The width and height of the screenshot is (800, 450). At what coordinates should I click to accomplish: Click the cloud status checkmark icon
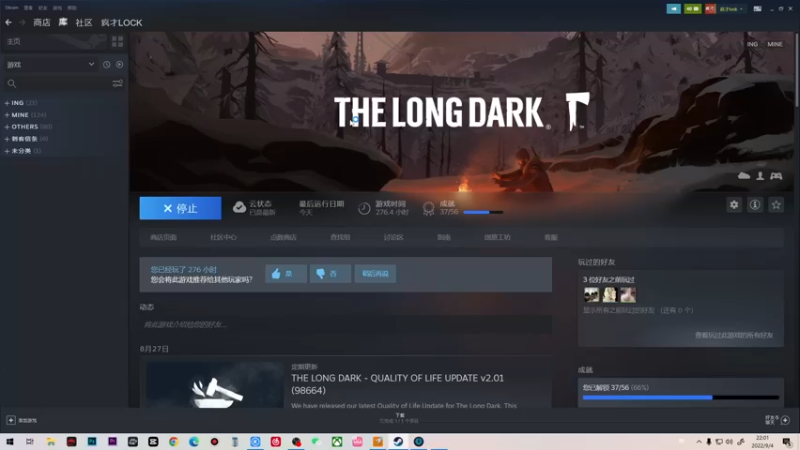pos(239,208)
